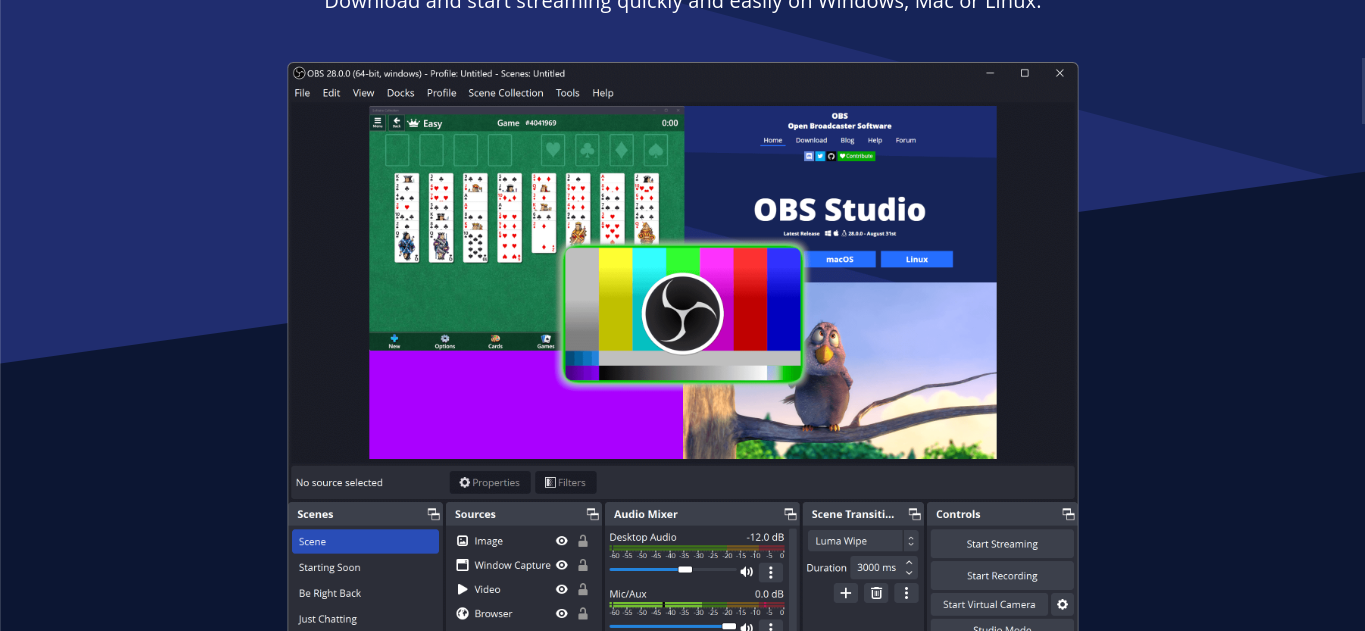1365x631 pixels.
Task: Undock the Scenes panel
Action: pos(433,514)
